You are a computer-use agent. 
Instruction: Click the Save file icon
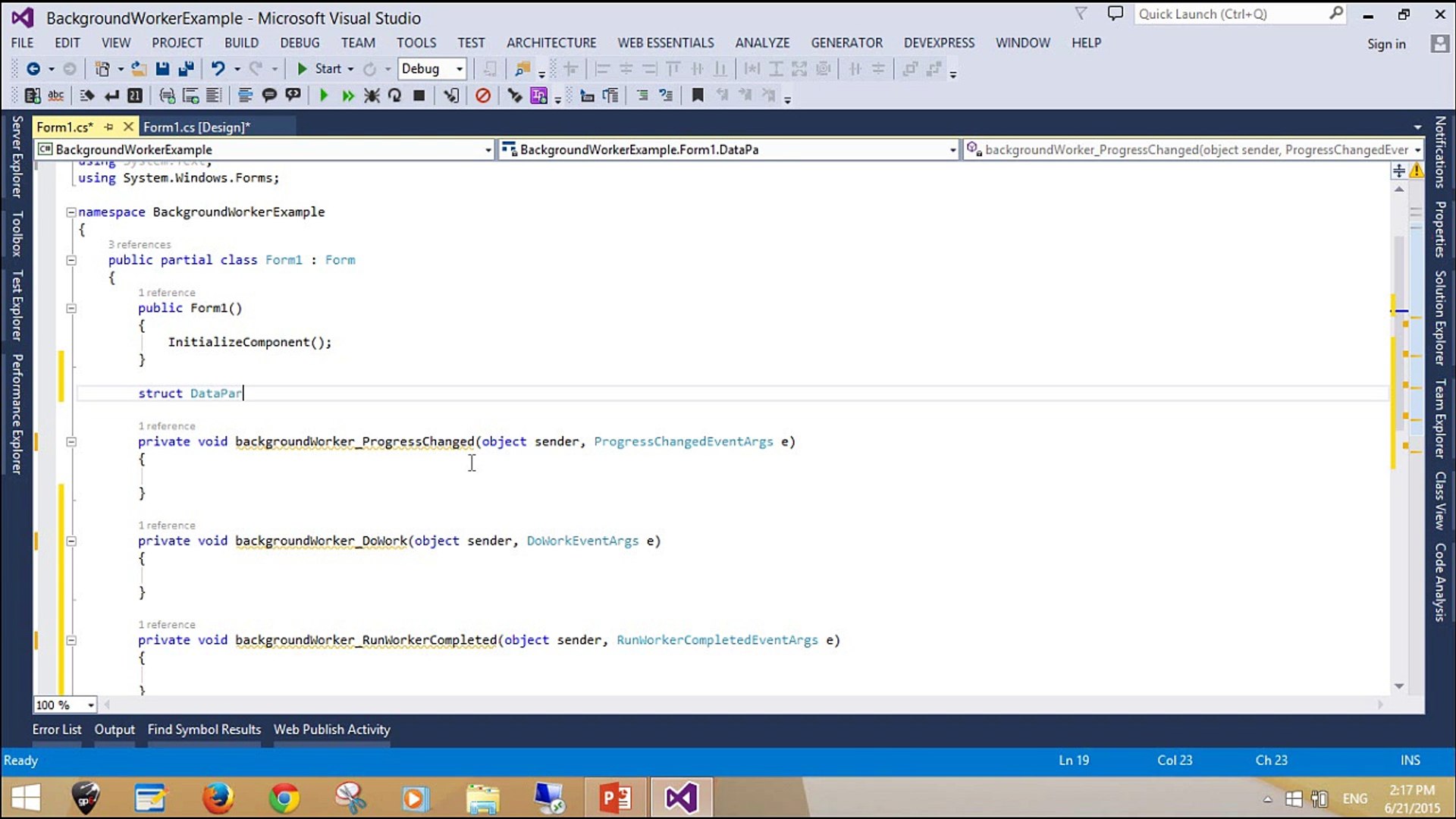click(162, 69)
